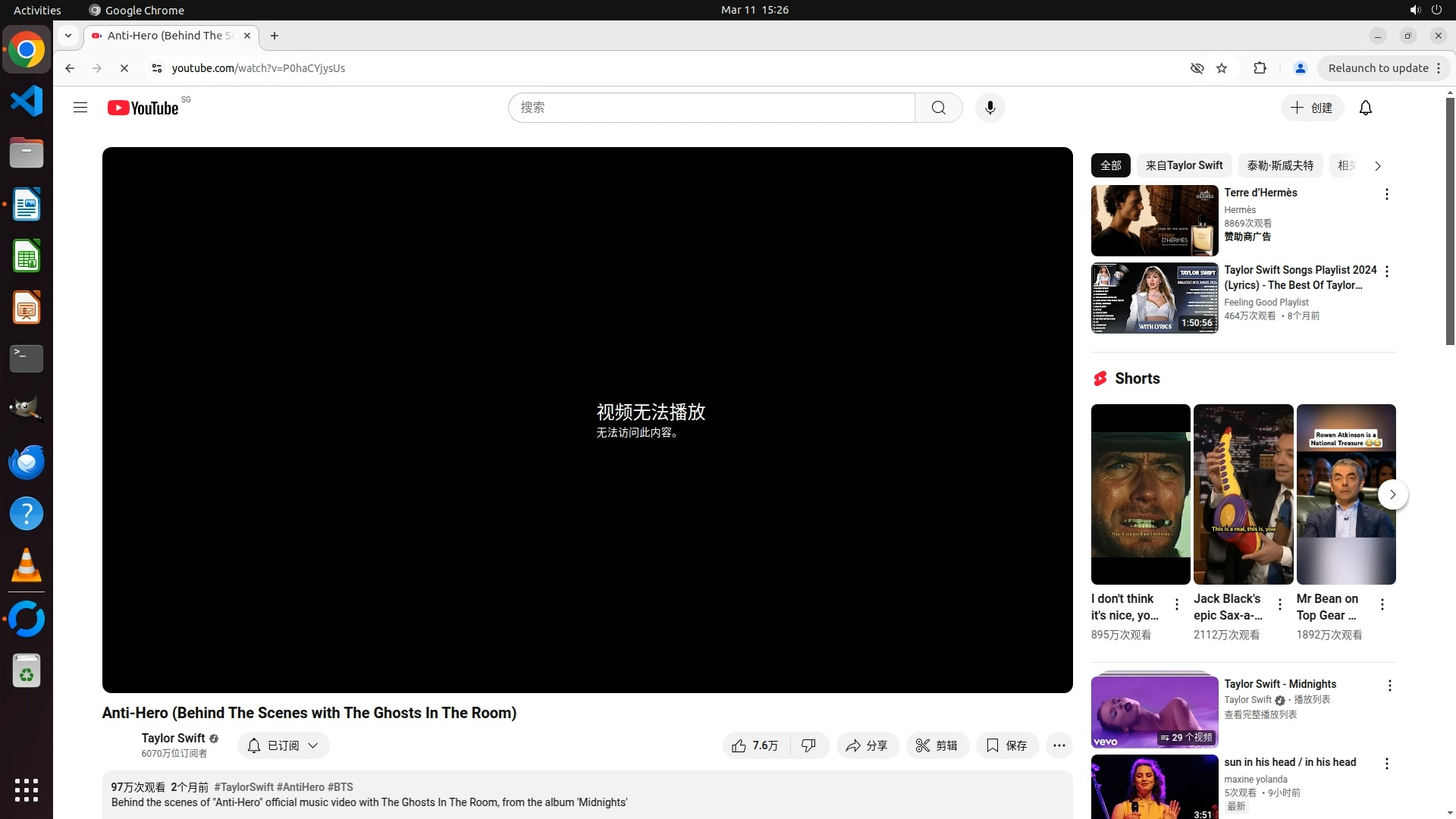The image size is (1456, 819).
Task: Click the search magnifier button
Action: coord(938,108)
